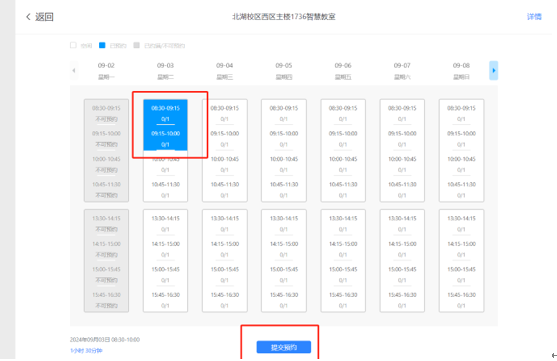The image size is (557, 361).
Task: Go to previous week with left arrow
Action: pos(74,70)
